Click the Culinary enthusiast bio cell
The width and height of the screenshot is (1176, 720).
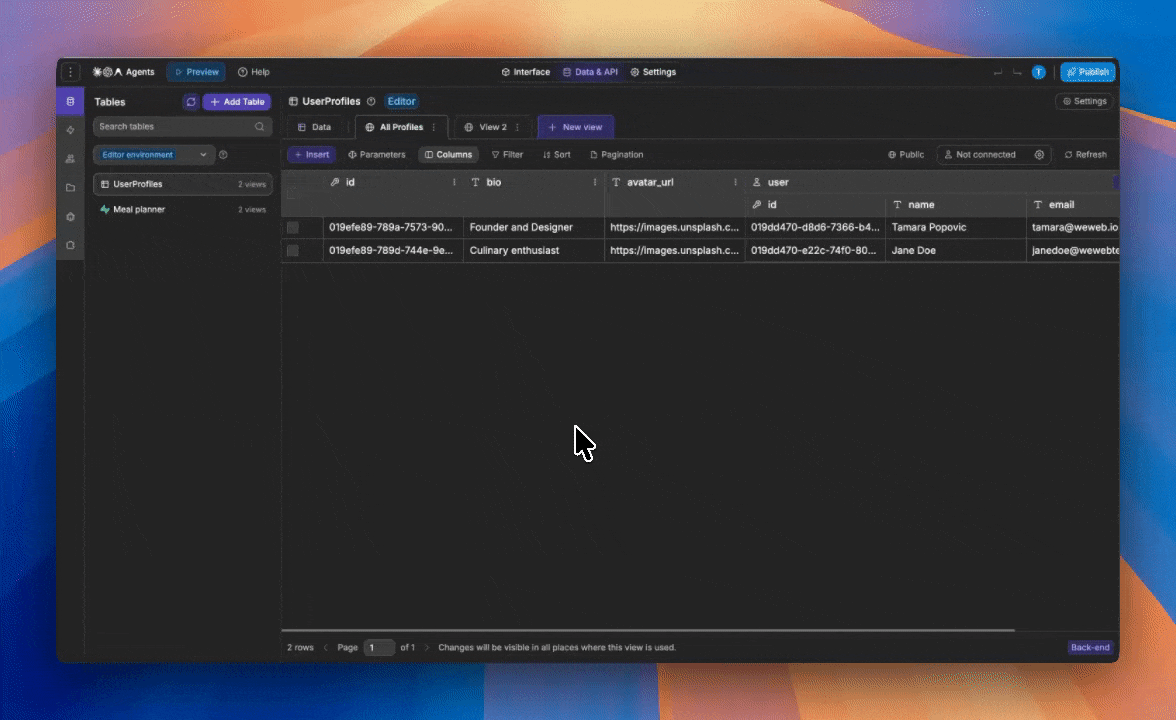click(533, 250)
